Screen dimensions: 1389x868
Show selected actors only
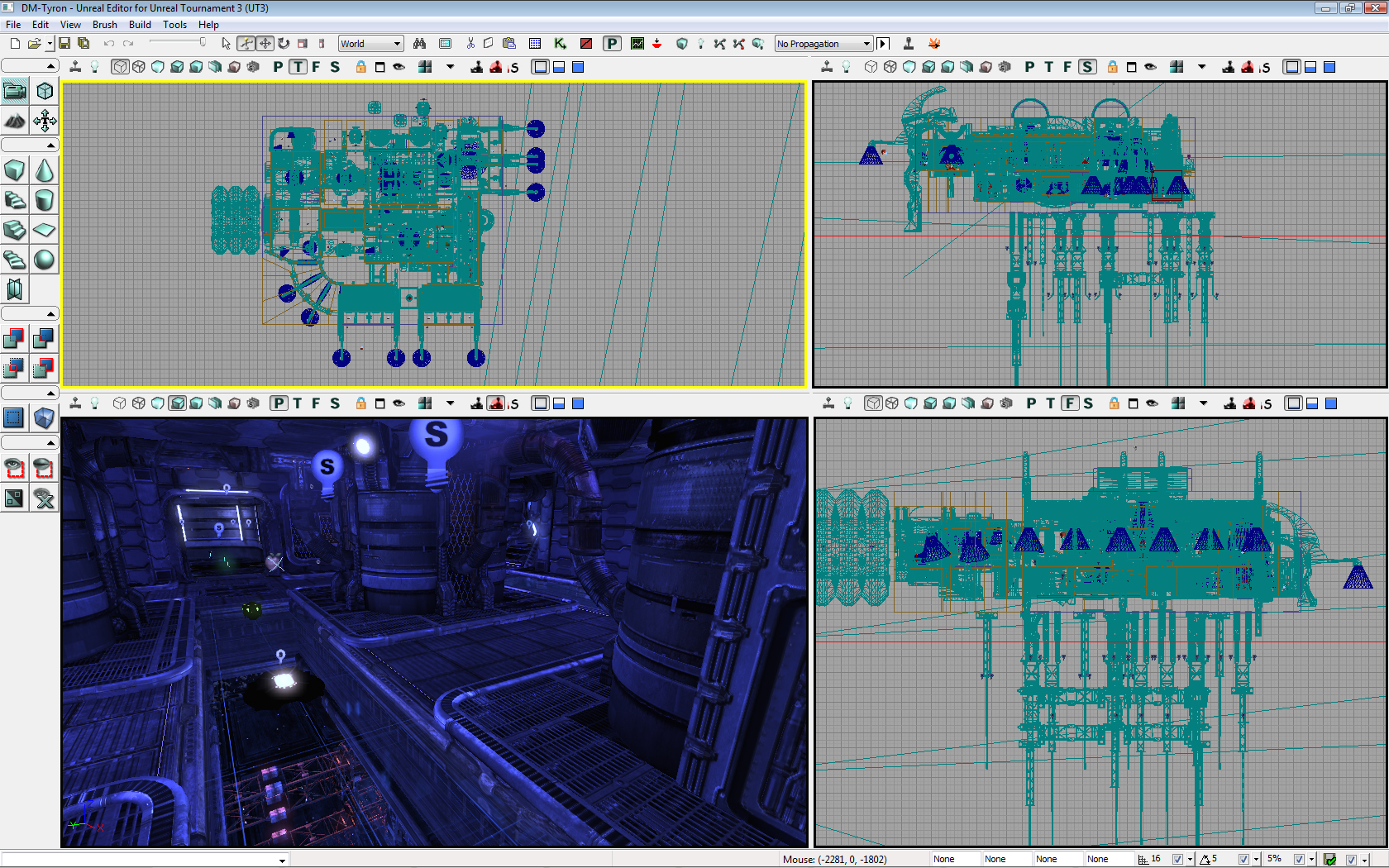(15, 469)
